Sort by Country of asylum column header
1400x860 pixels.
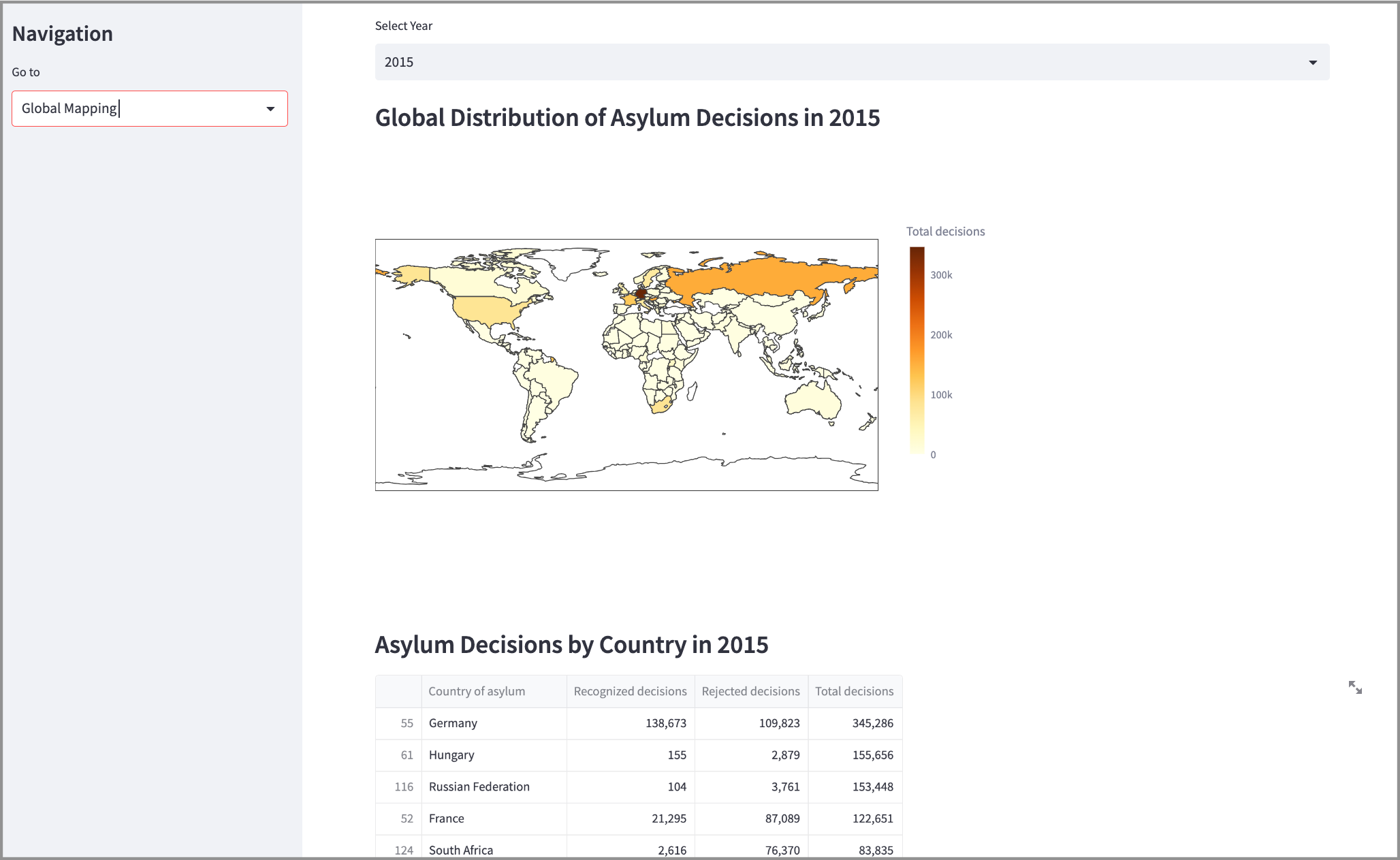[x=477, y=692]
